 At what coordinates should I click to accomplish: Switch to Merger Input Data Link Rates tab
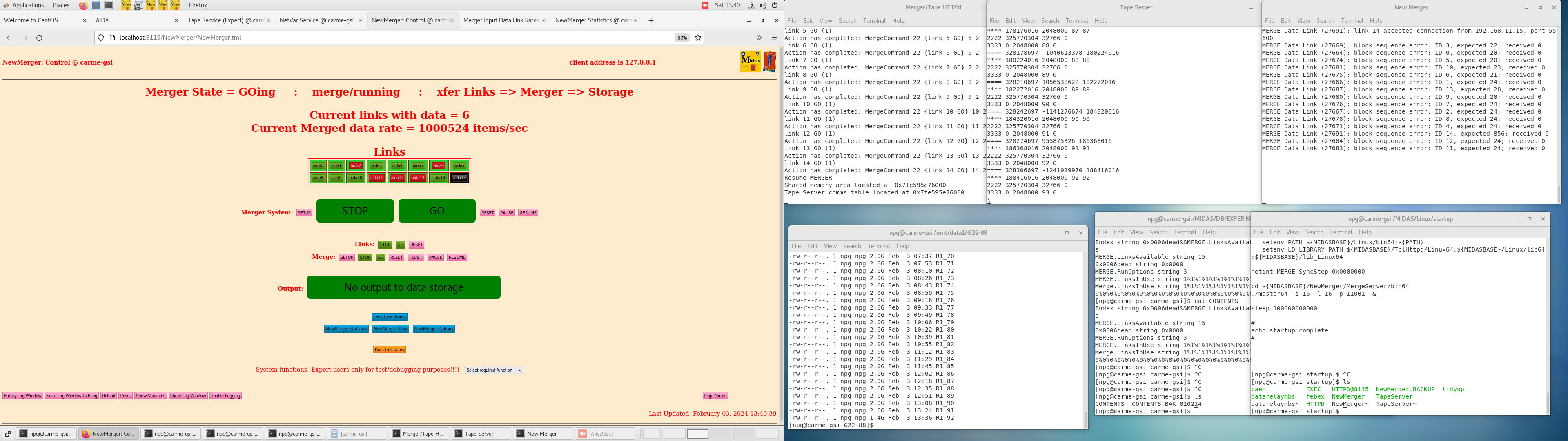[500, 21]
